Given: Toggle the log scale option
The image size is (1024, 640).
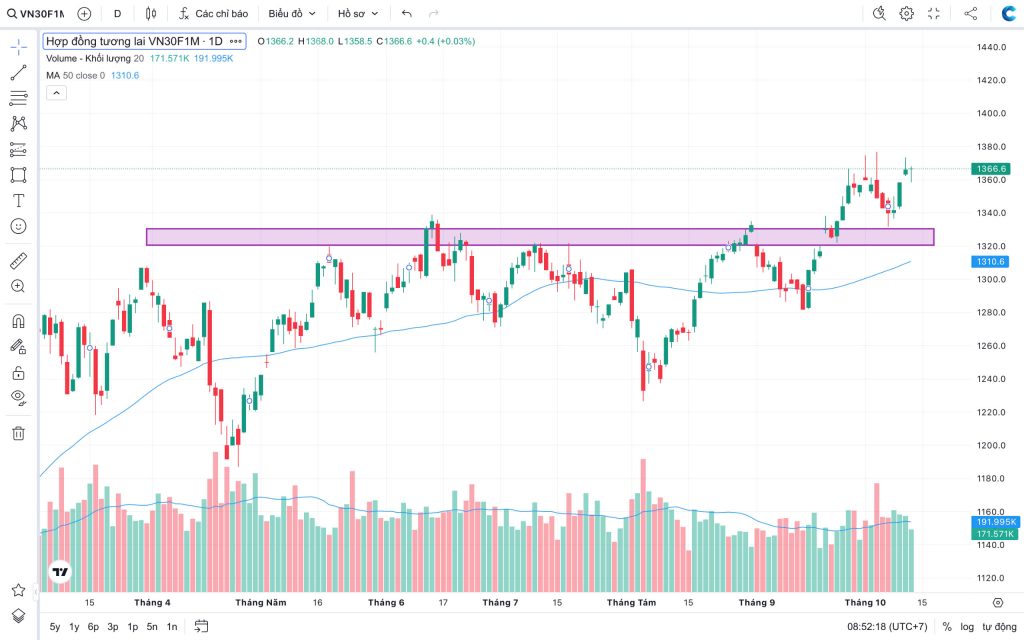Looking at the screenshot, I should point(967,627).
